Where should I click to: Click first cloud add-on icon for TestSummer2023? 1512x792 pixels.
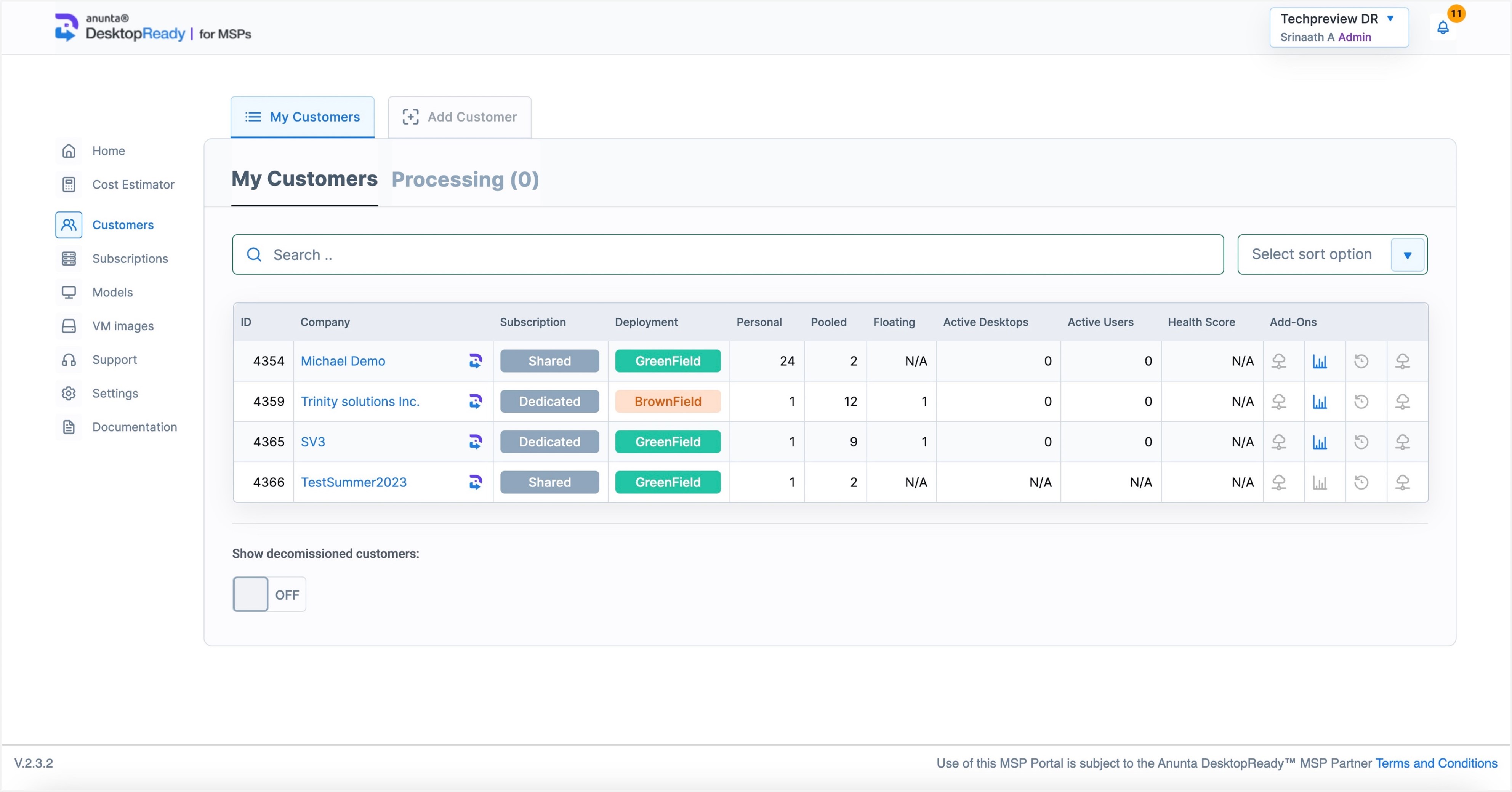click(x=1278, y=482)
